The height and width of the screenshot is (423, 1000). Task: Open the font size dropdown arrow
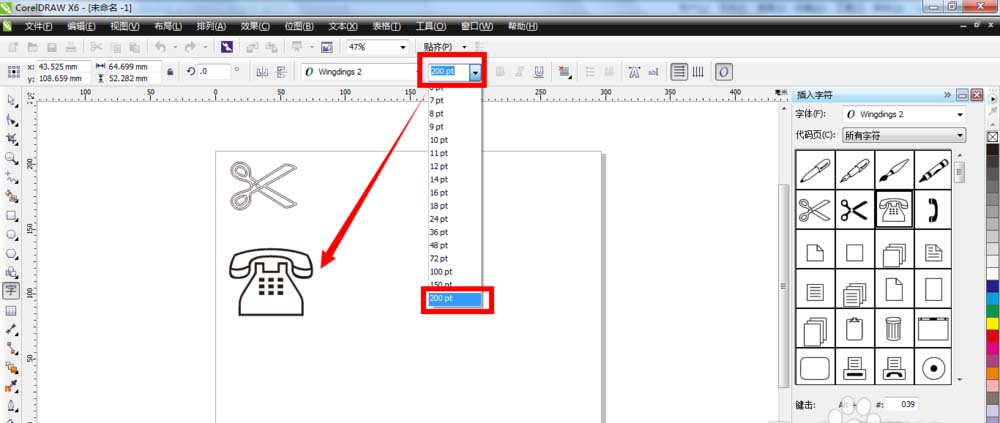[475, 72]
